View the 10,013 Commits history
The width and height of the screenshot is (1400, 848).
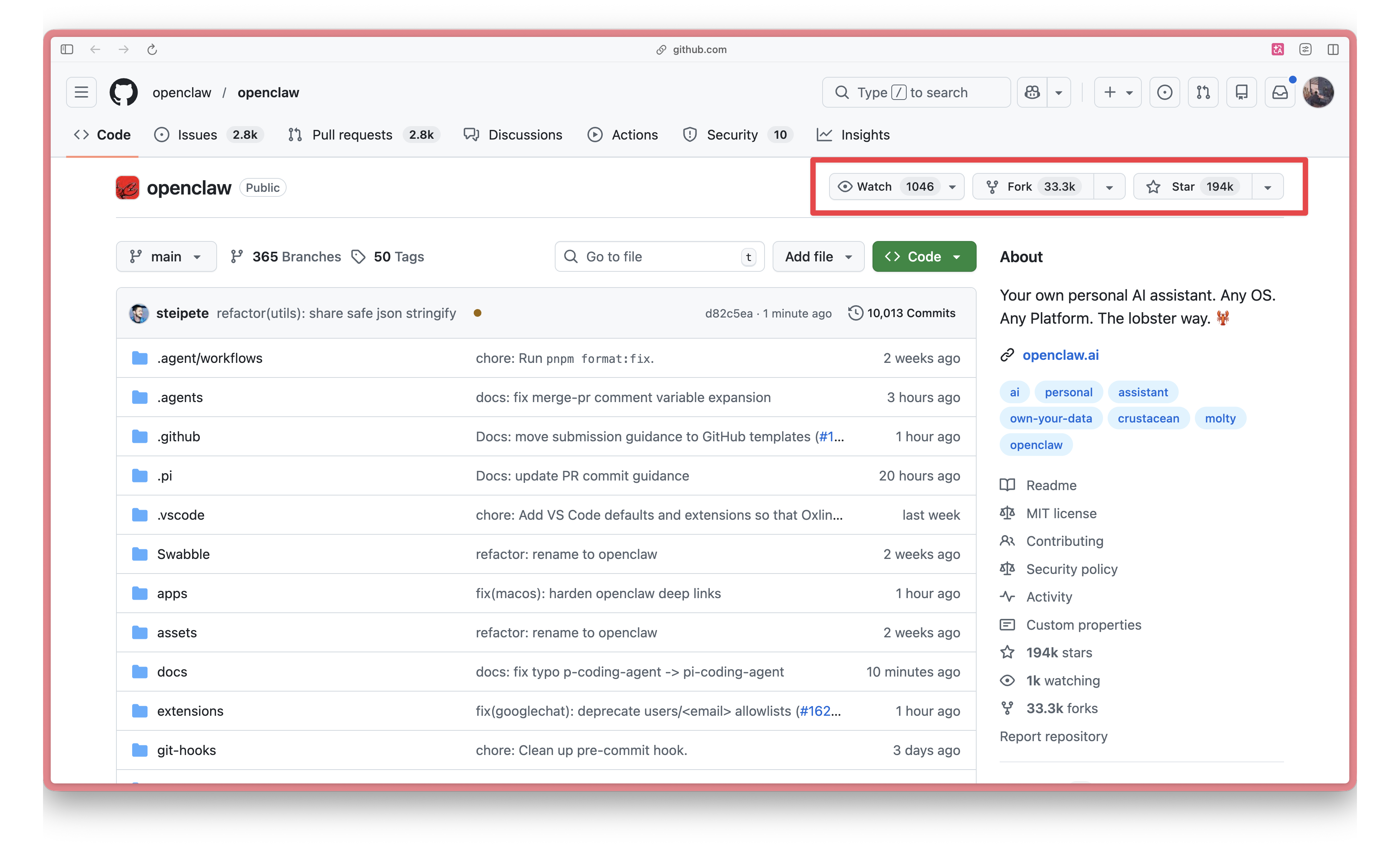point(902,313)
